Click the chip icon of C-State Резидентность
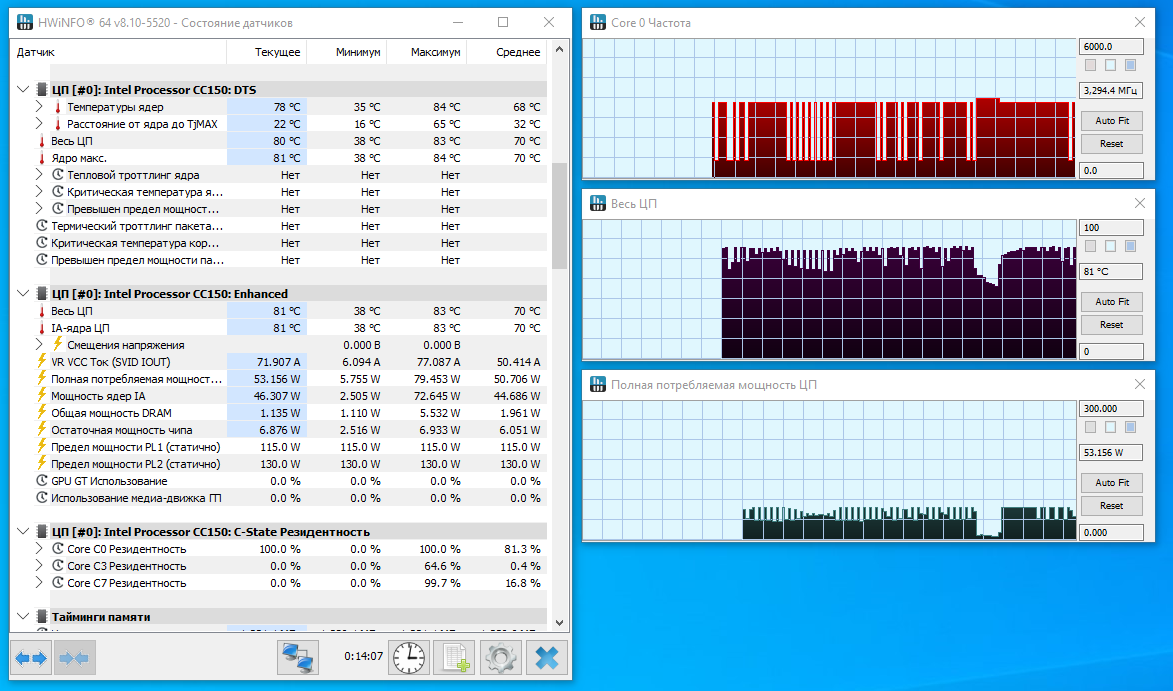1173x691 pixels. [42, 532]
